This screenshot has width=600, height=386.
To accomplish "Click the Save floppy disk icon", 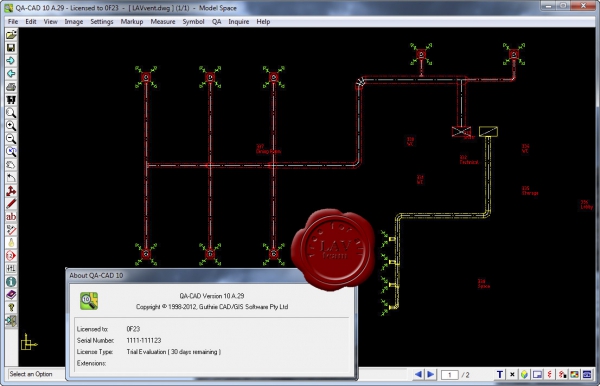I will (11, 48).
